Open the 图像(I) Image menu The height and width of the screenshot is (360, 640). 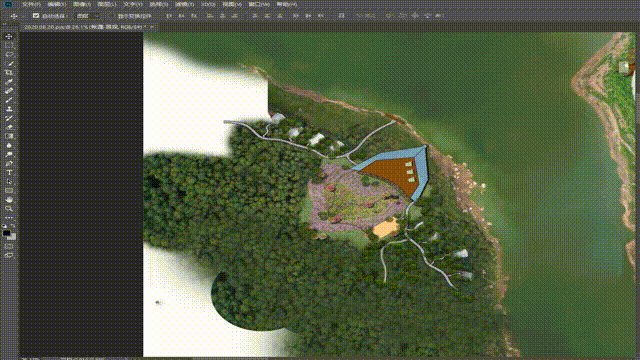(x=81, y=4)
